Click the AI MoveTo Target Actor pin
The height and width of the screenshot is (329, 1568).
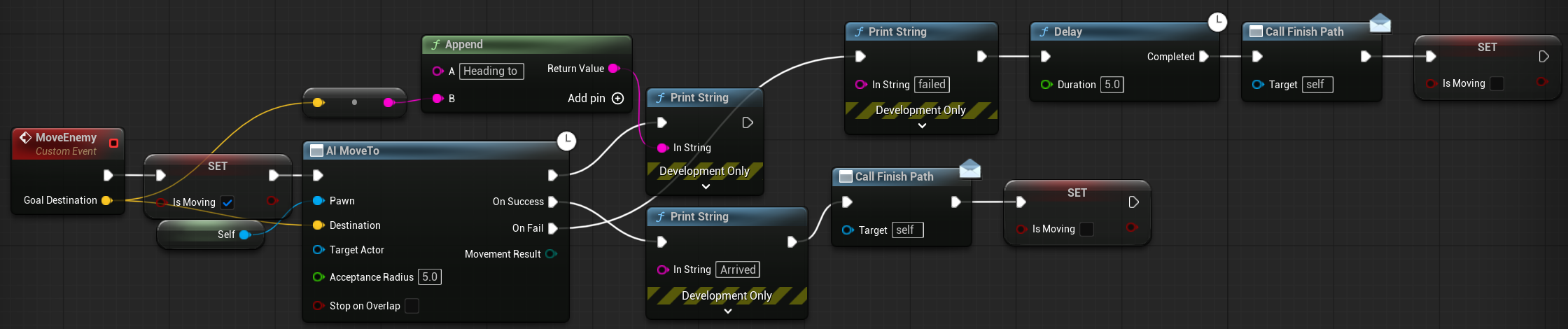click(318, 250)
